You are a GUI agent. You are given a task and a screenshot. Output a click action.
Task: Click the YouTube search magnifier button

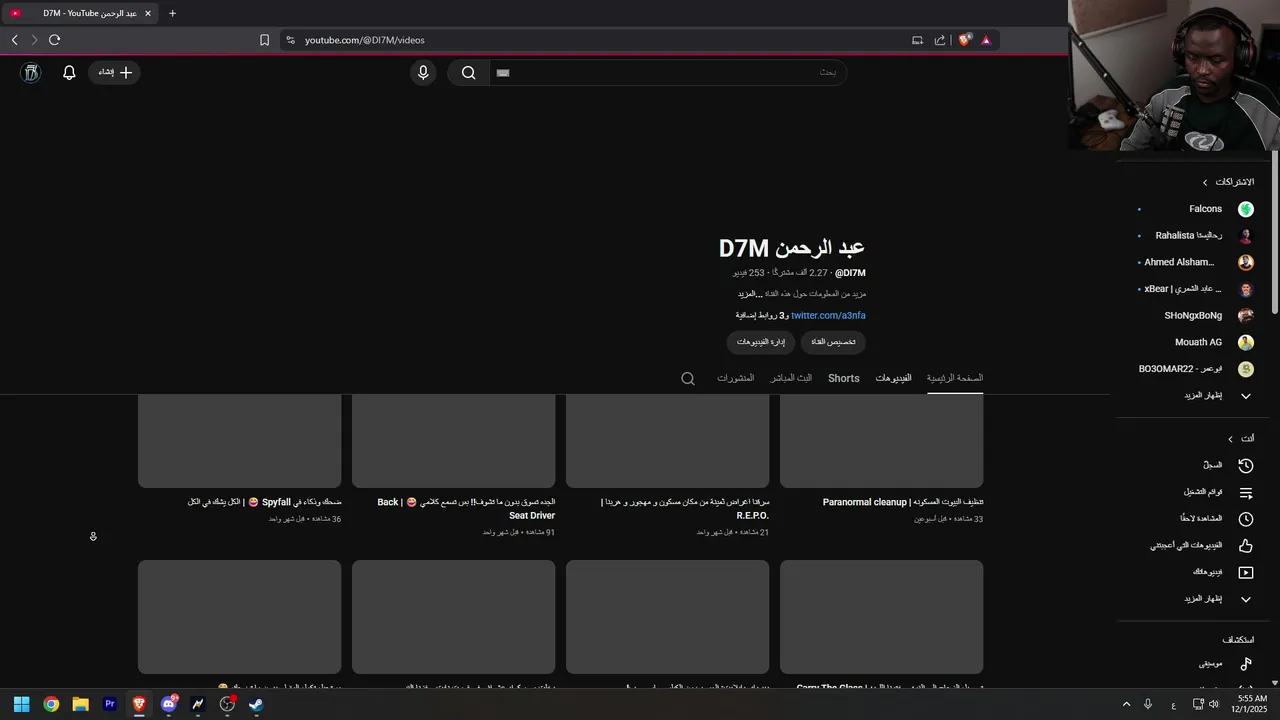(468, 72)
